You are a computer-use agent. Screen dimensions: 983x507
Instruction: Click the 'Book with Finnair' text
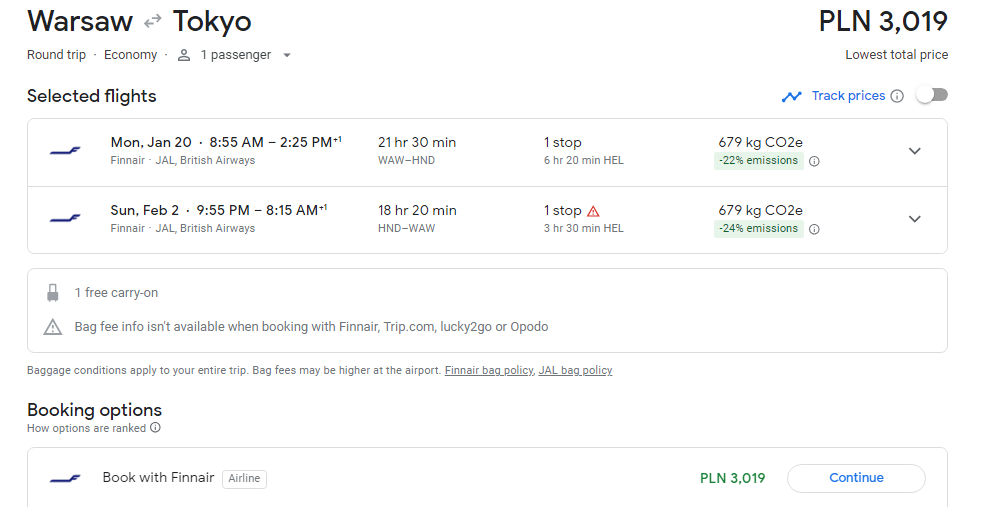[159, 478]
